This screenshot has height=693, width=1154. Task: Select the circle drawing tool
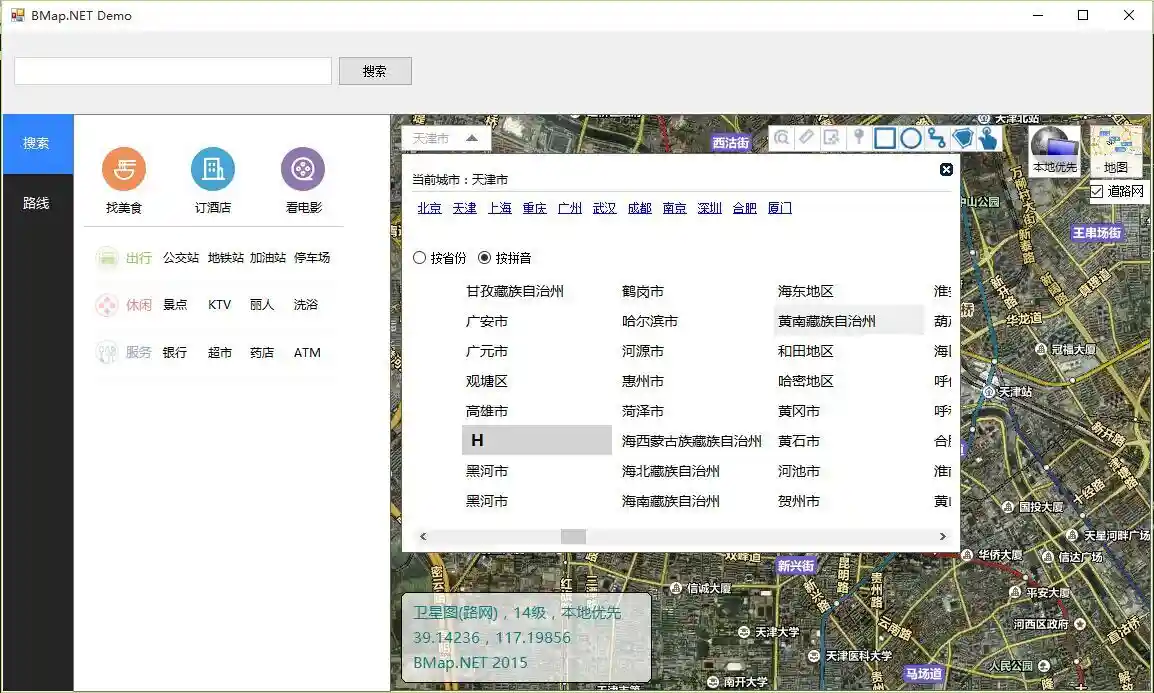pos(911,139)
